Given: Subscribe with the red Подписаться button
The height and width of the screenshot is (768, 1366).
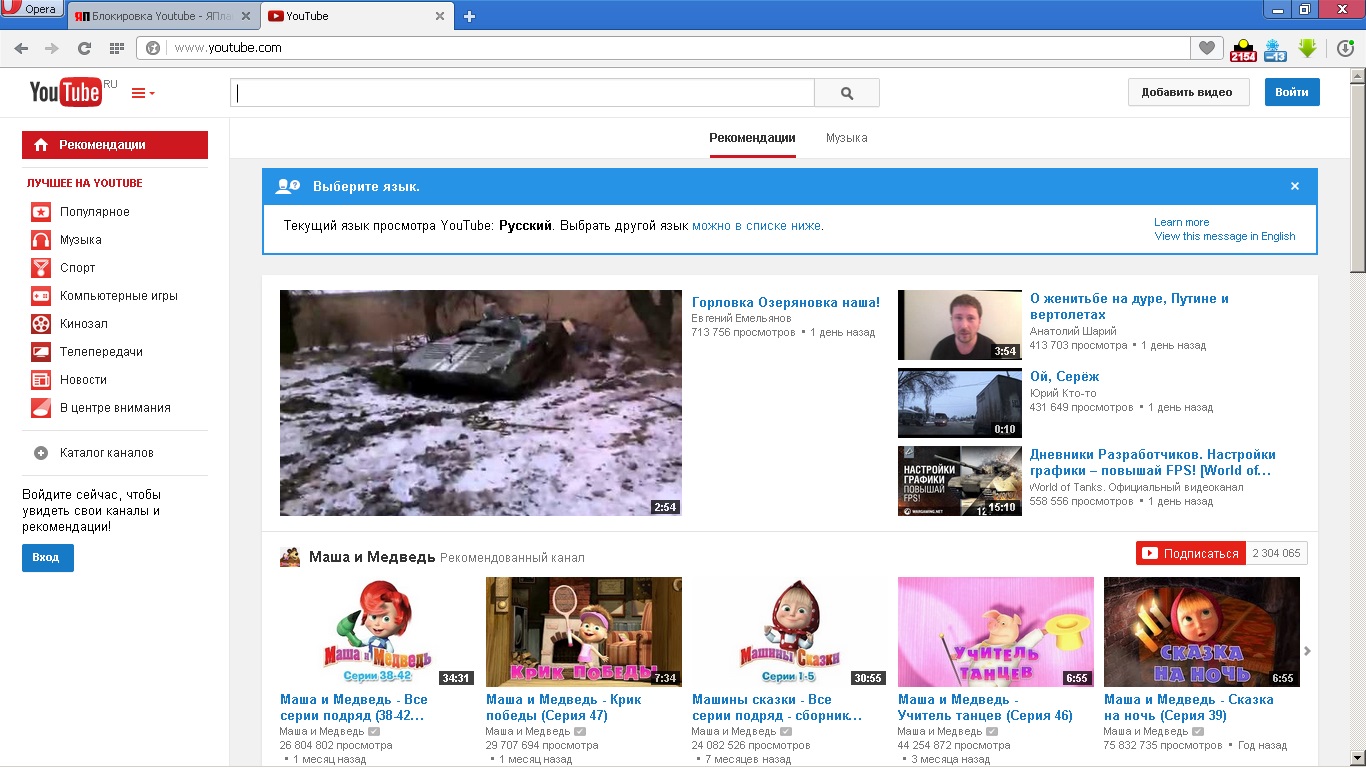Looking at the screenshot, I should (x=1191, y=553).
